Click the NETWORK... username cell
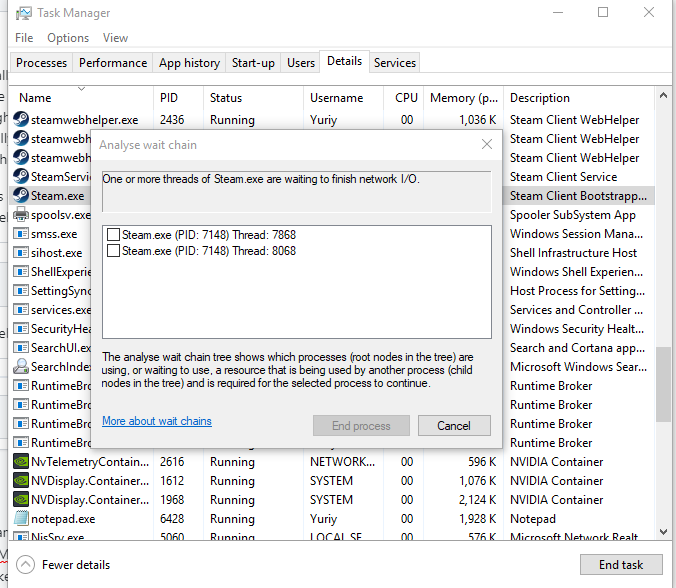676x588 pixels. point(342,462)
